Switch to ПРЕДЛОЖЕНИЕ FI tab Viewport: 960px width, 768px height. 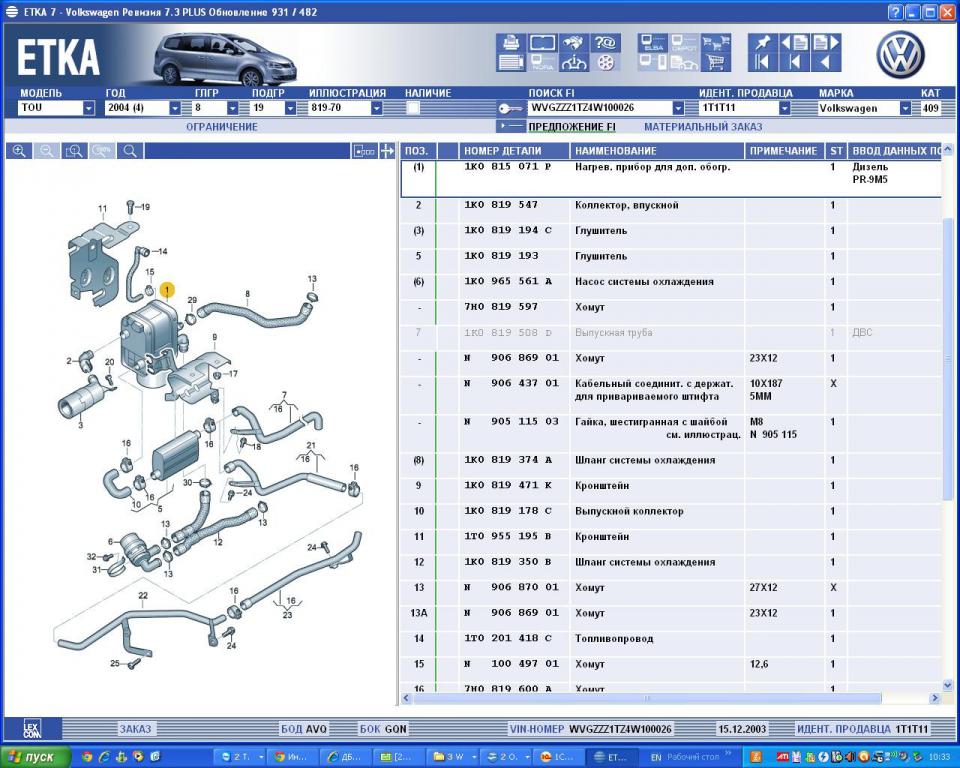click(x=572, y=127)
